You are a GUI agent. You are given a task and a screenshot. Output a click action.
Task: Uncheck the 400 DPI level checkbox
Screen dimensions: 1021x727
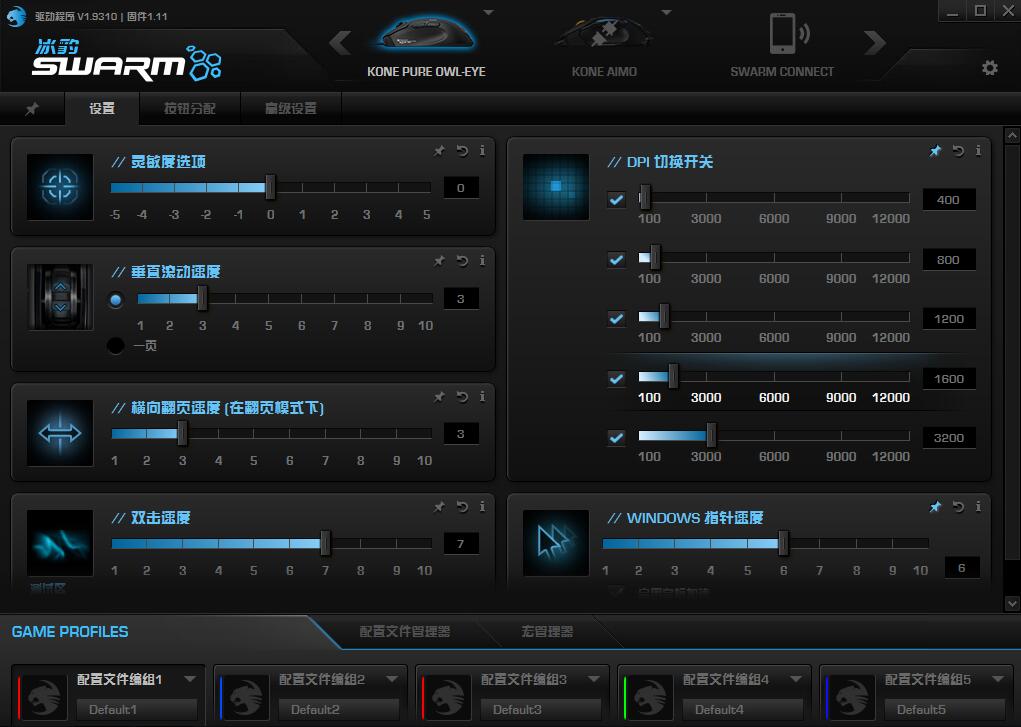pos(616,200)
